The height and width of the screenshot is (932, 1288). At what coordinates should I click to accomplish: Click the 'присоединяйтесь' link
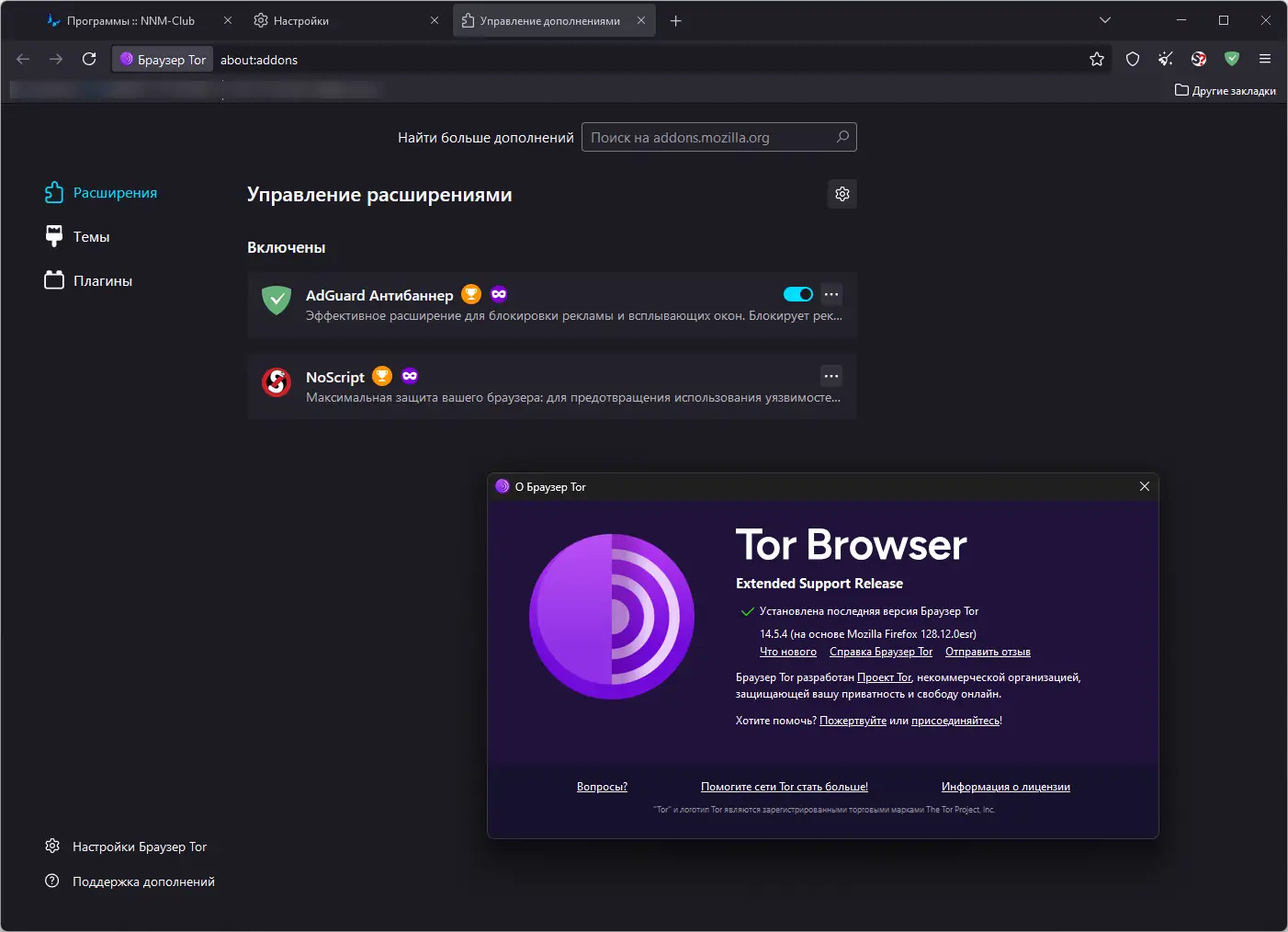point(955,721)
